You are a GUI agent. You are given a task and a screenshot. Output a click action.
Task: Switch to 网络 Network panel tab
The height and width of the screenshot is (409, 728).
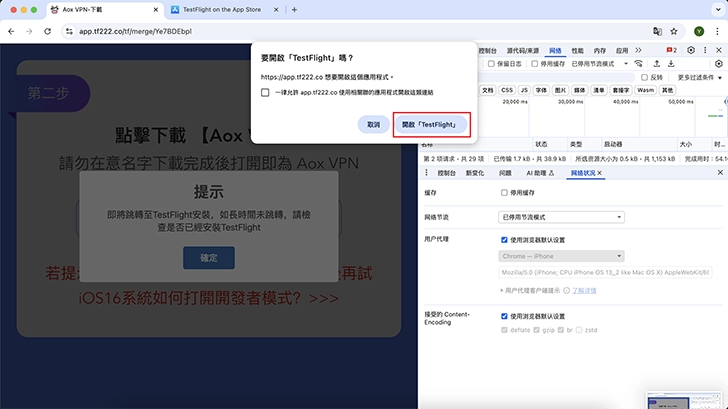[x=555, y=51]
